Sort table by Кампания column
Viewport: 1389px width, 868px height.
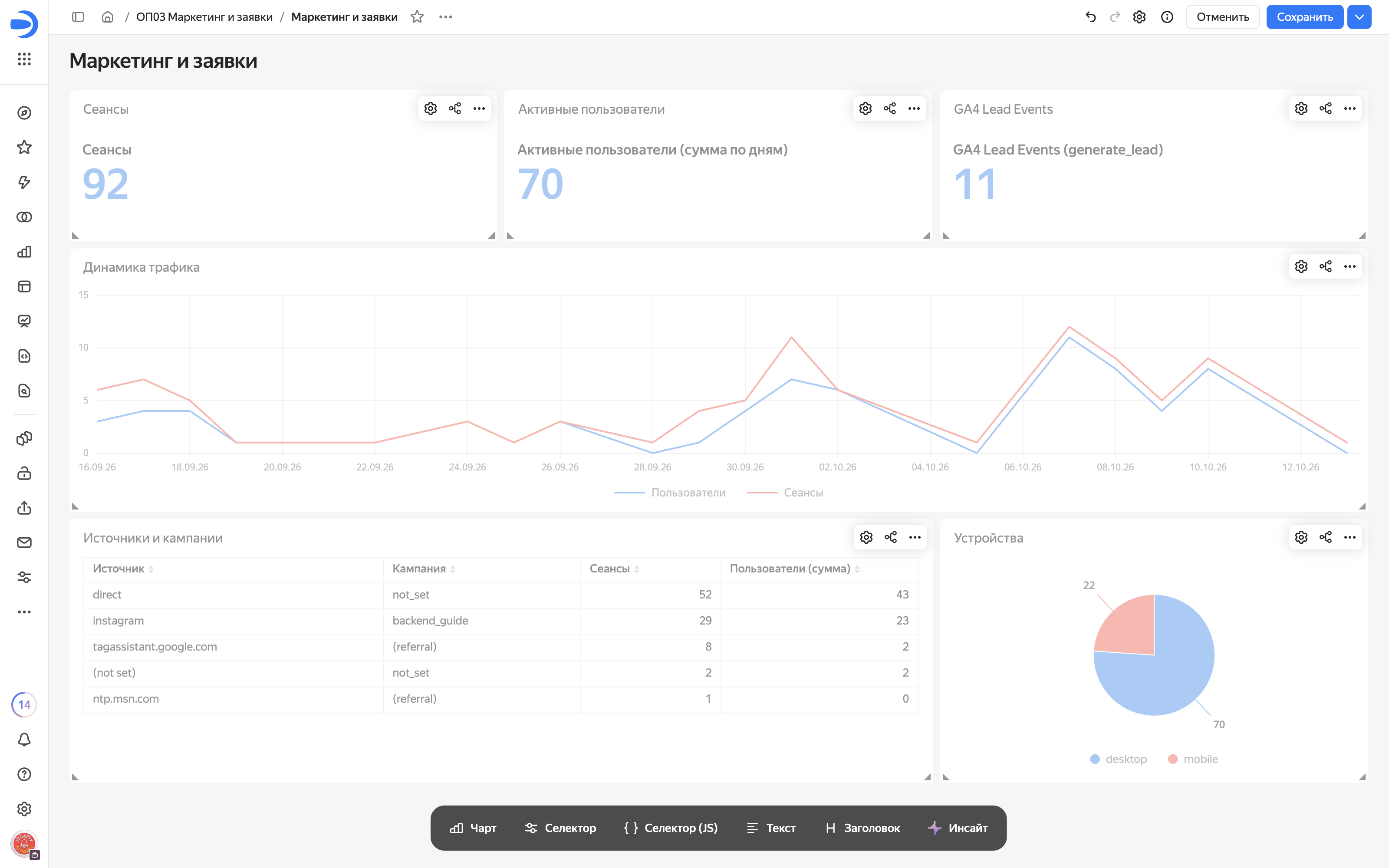point(424,569)
